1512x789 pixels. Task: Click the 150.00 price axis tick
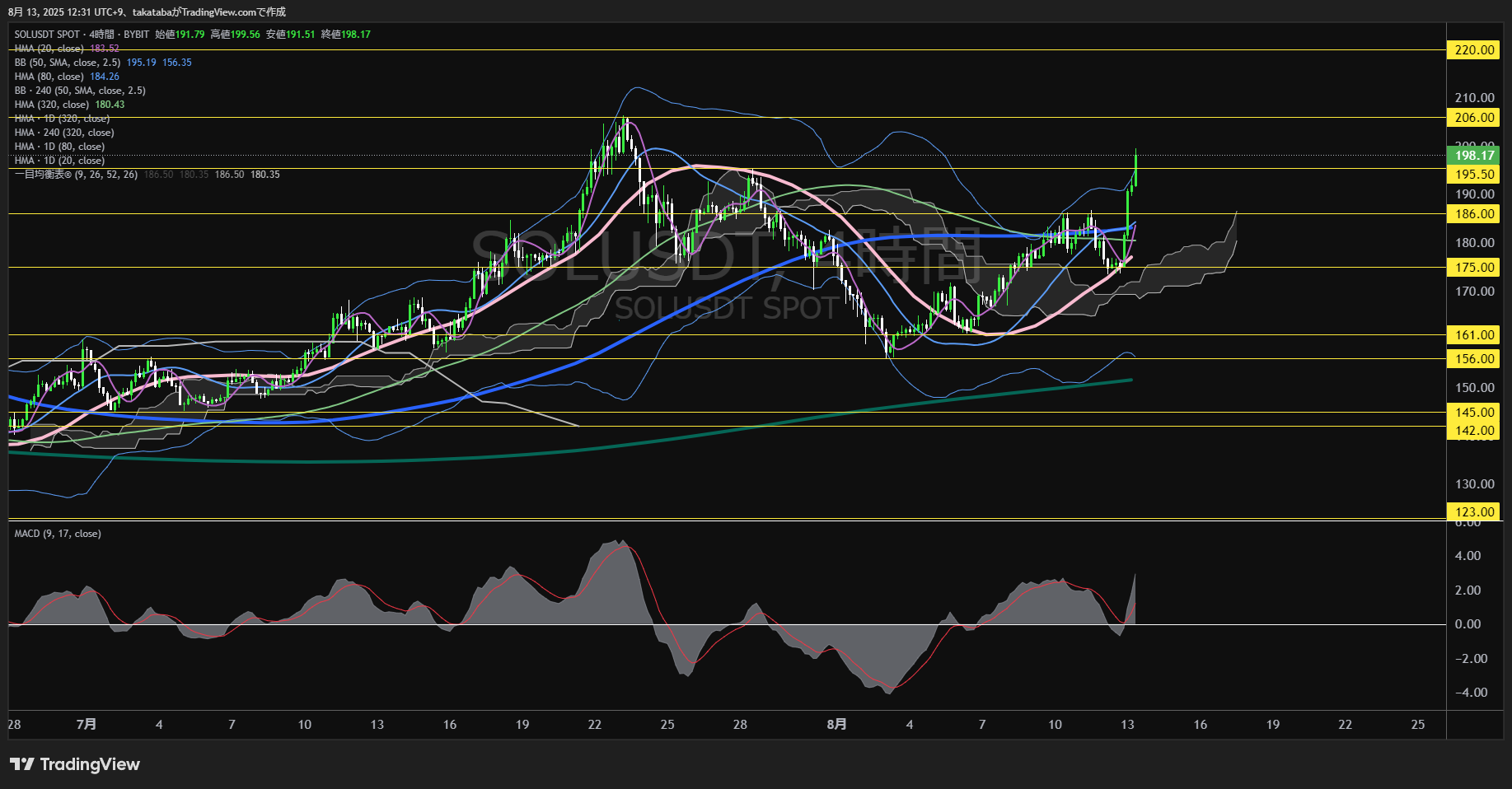pos(1474,388)
